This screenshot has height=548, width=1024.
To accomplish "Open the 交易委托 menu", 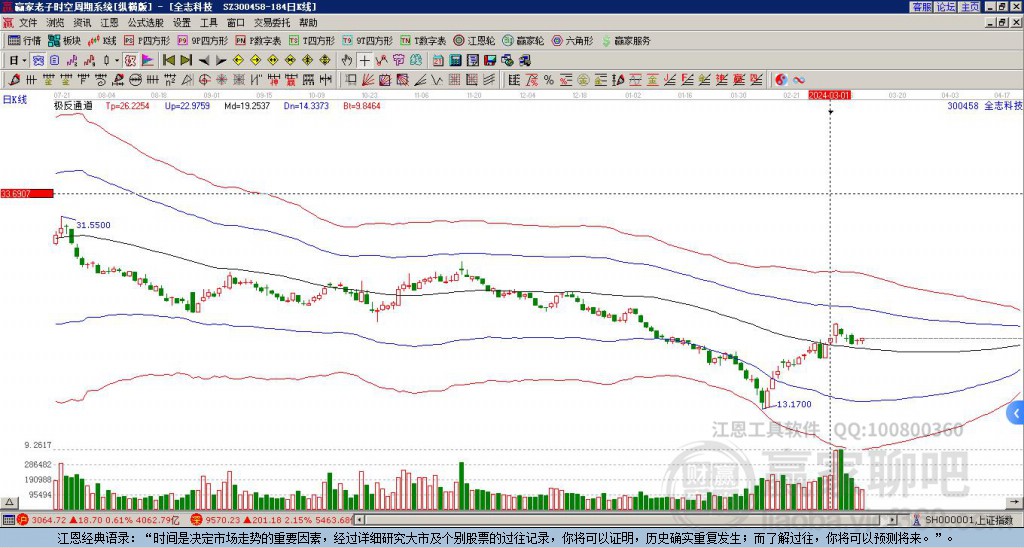I will click(x=272, y=23).
